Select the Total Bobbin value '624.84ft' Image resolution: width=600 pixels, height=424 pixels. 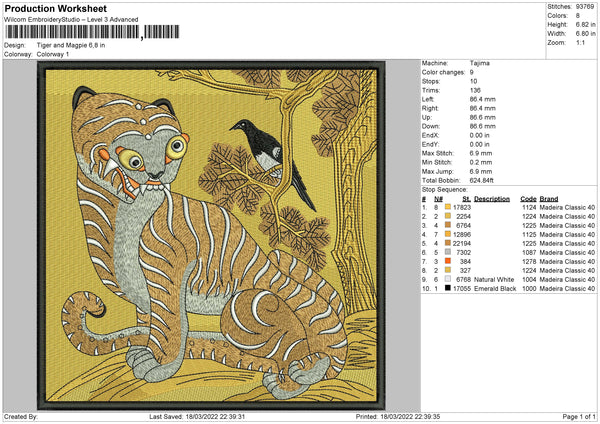pyautogui.click(x=481, y=180)
